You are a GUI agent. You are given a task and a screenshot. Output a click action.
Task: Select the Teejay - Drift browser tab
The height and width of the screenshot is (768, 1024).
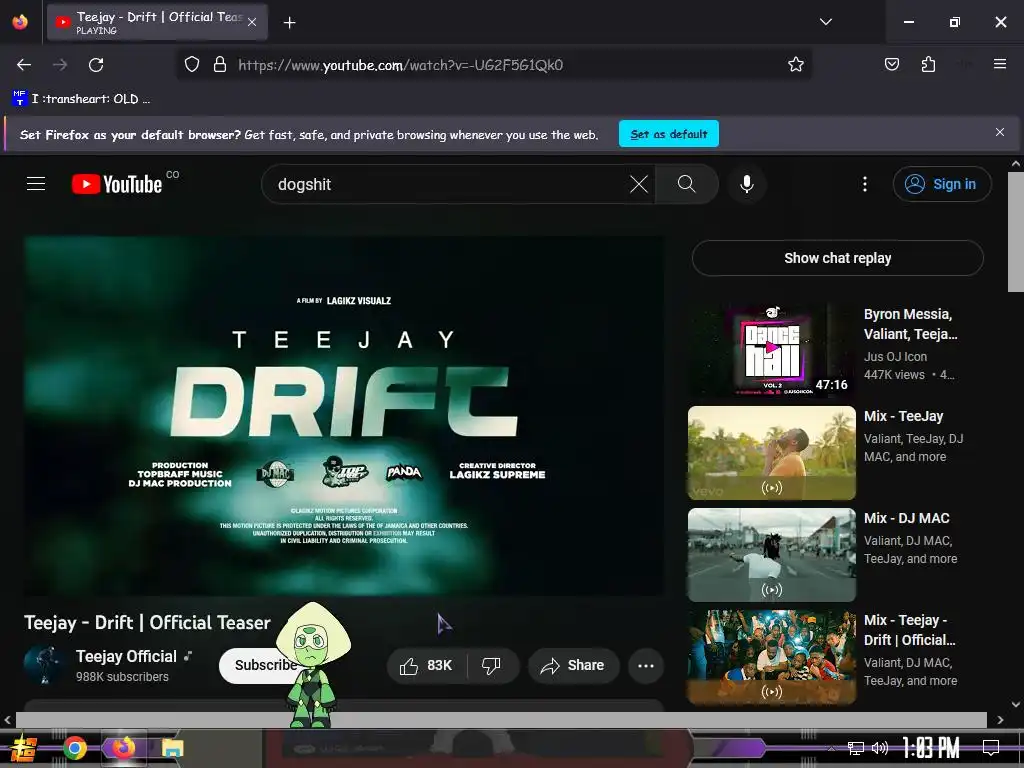point(157,23)
